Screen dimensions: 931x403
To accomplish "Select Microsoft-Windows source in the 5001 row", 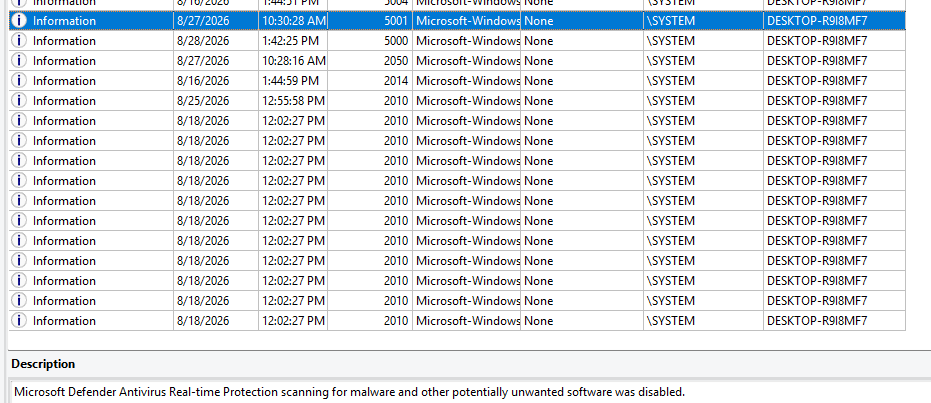I will [468, 21].
